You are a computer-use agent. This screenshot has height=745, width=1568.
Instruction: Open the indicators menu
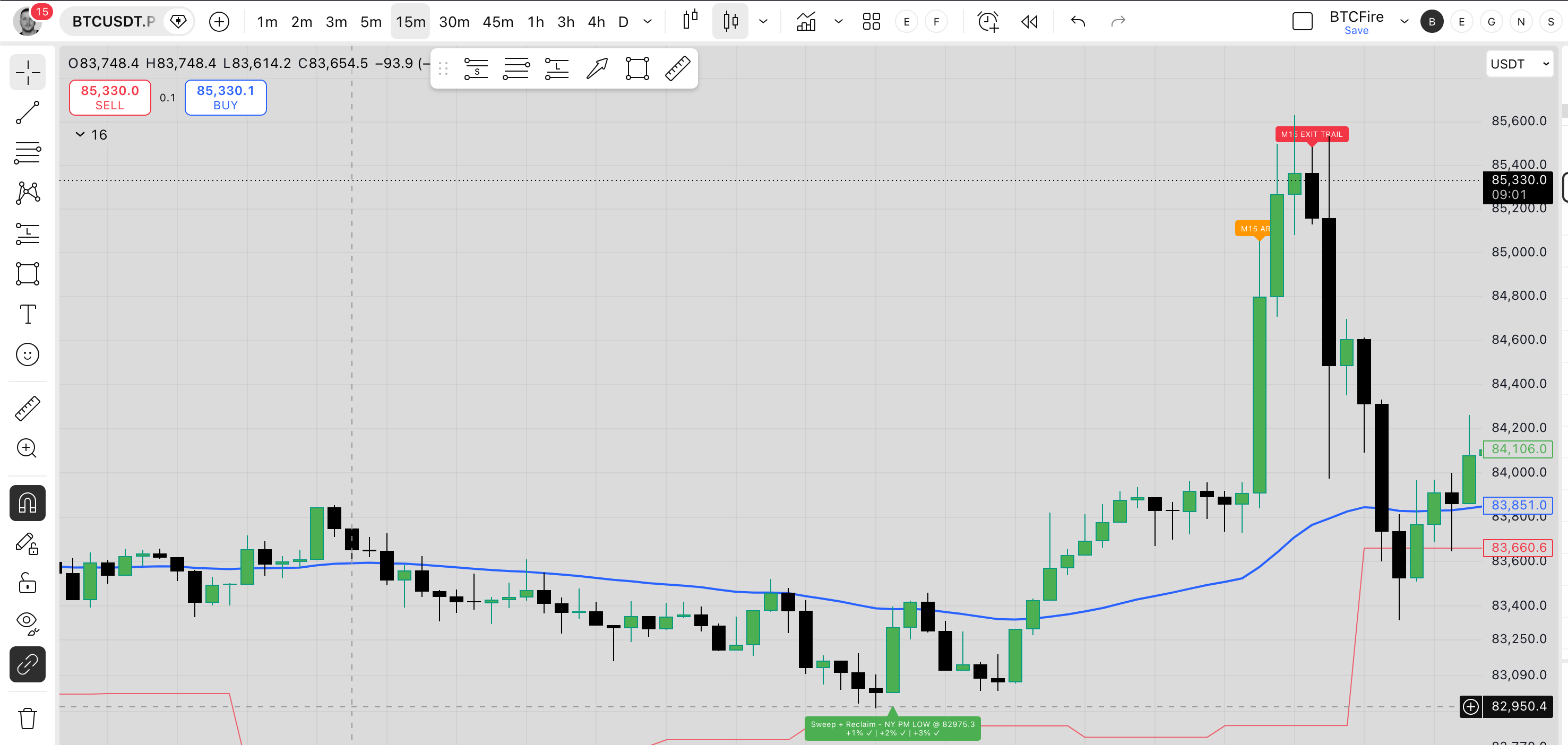pyautogui.click(x=806, y=22)
